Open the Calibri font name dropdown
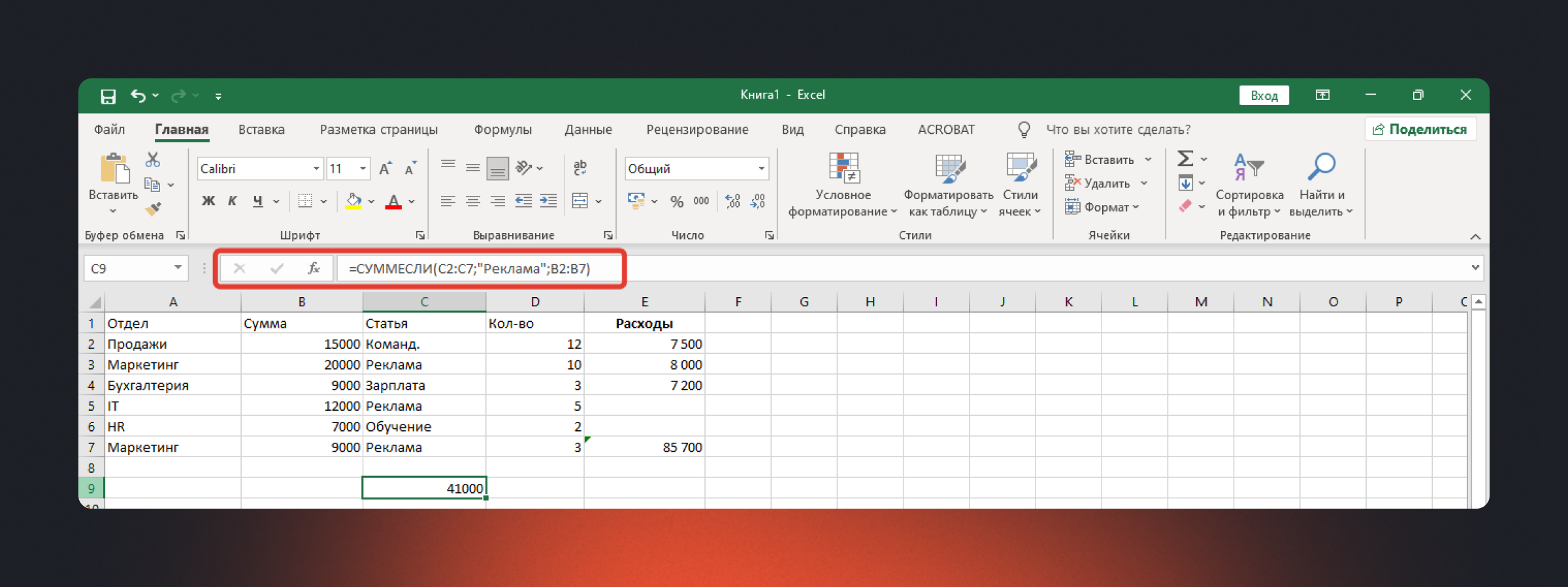This screenshot has height=587, width=1568. point(316,169)
